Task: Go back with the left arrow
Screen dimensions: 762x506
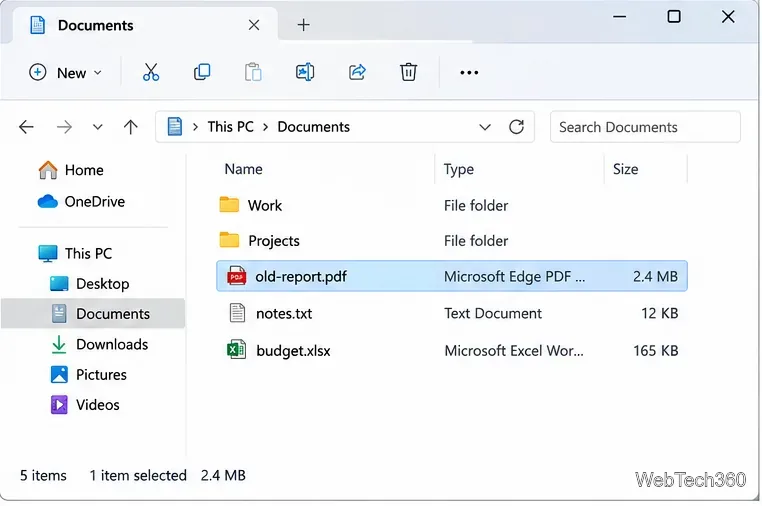Action: click(26, 127)
